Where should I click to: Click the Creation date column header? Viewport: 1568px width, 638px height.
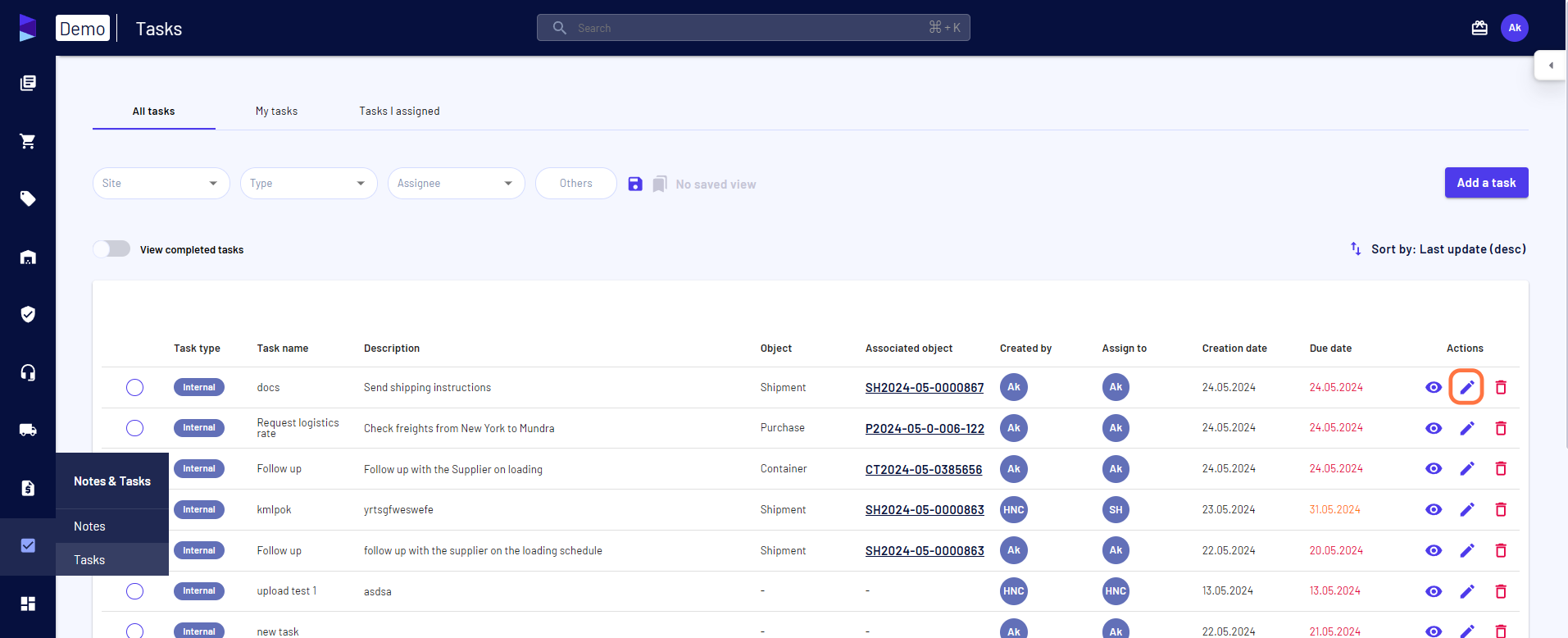[1234, 349]
